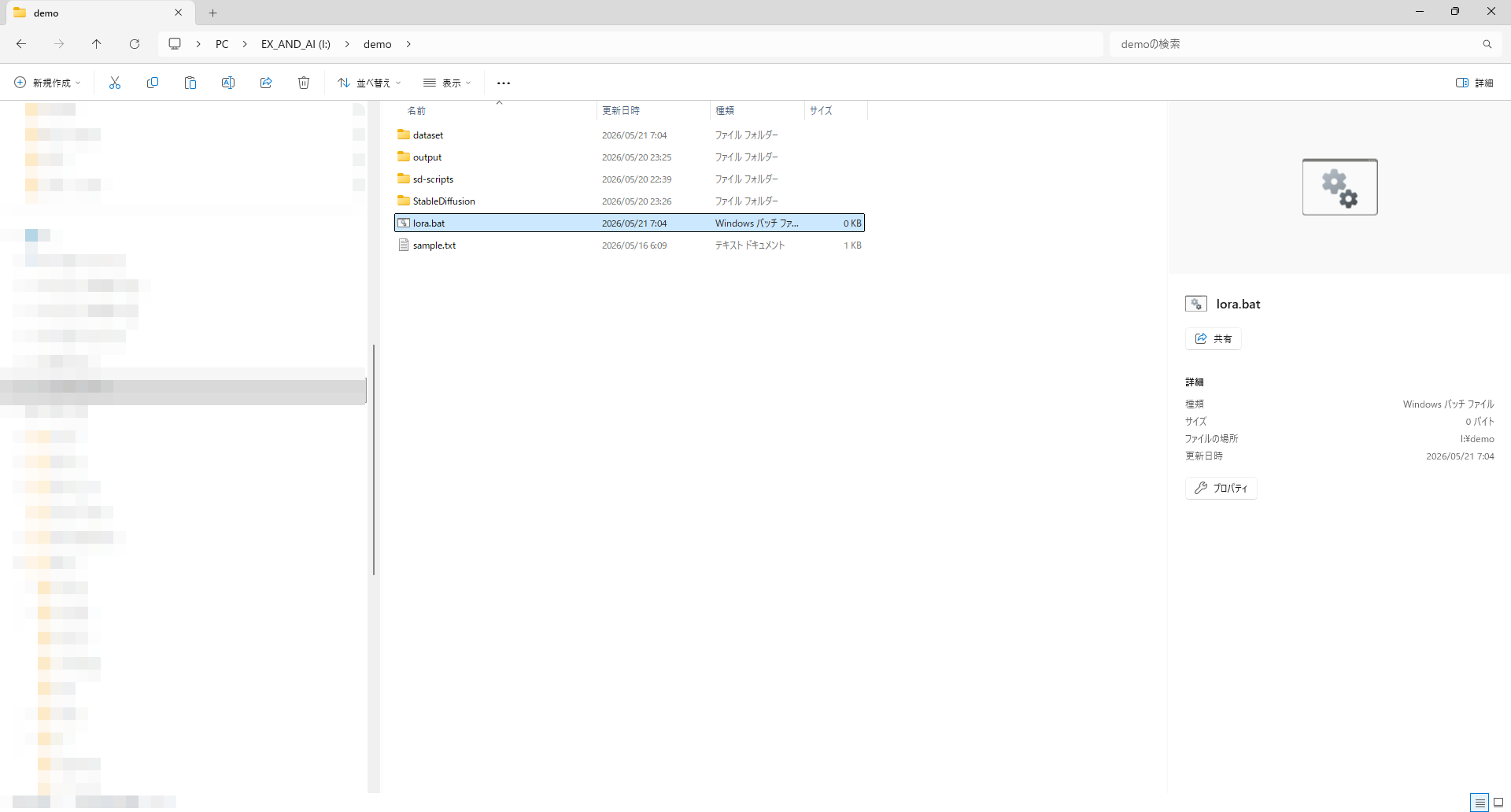Screen dimensions: 1511x812
Task: Click the Cut scissors icon
Action: [115, 83]
